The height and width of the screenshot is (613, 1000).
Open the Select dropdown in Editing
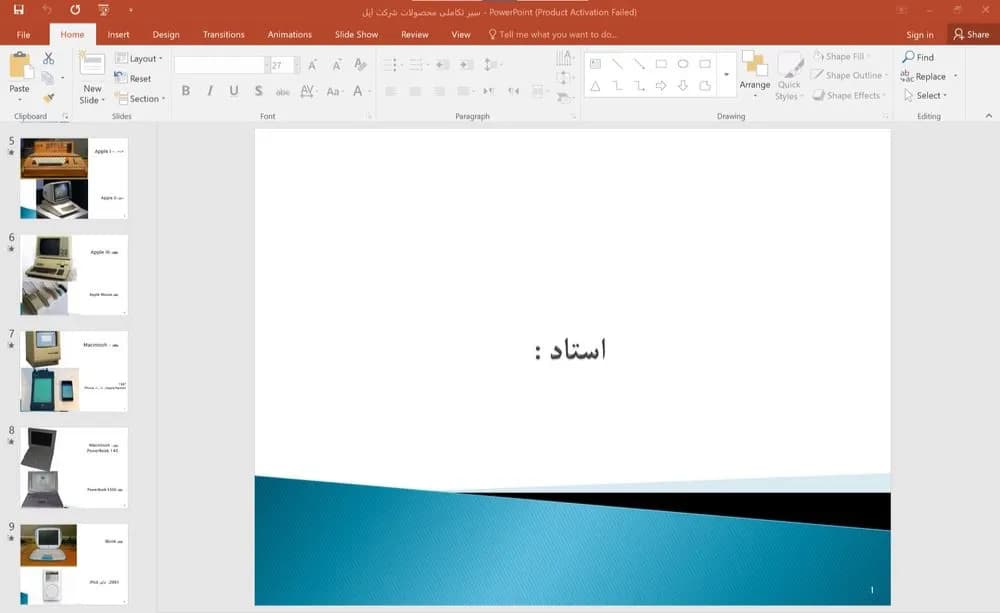point(925,96)
